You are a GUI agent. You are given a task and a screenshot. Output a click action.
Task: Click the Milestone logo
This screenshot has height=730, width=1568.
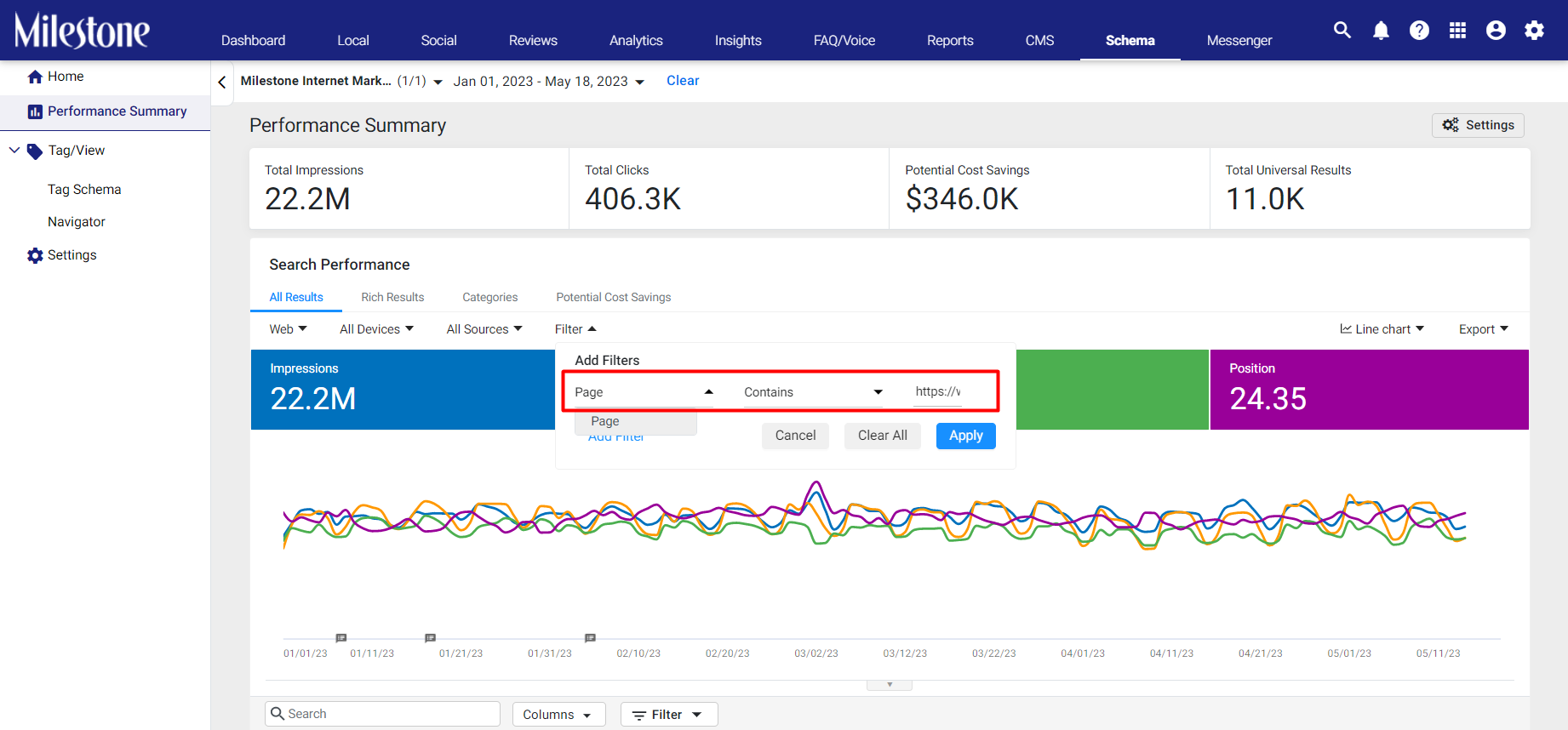82,31
